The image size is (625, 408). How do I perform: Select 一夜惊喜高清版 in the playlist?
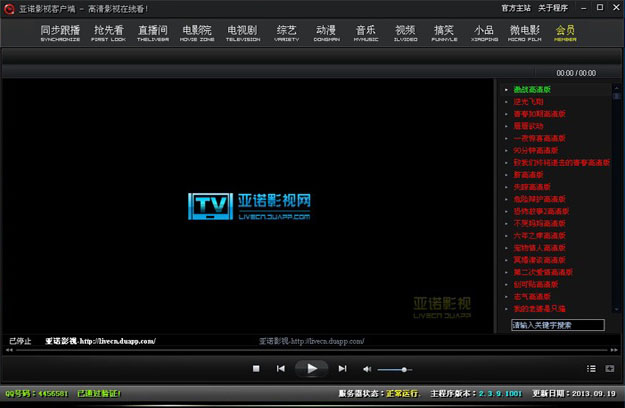539,138
